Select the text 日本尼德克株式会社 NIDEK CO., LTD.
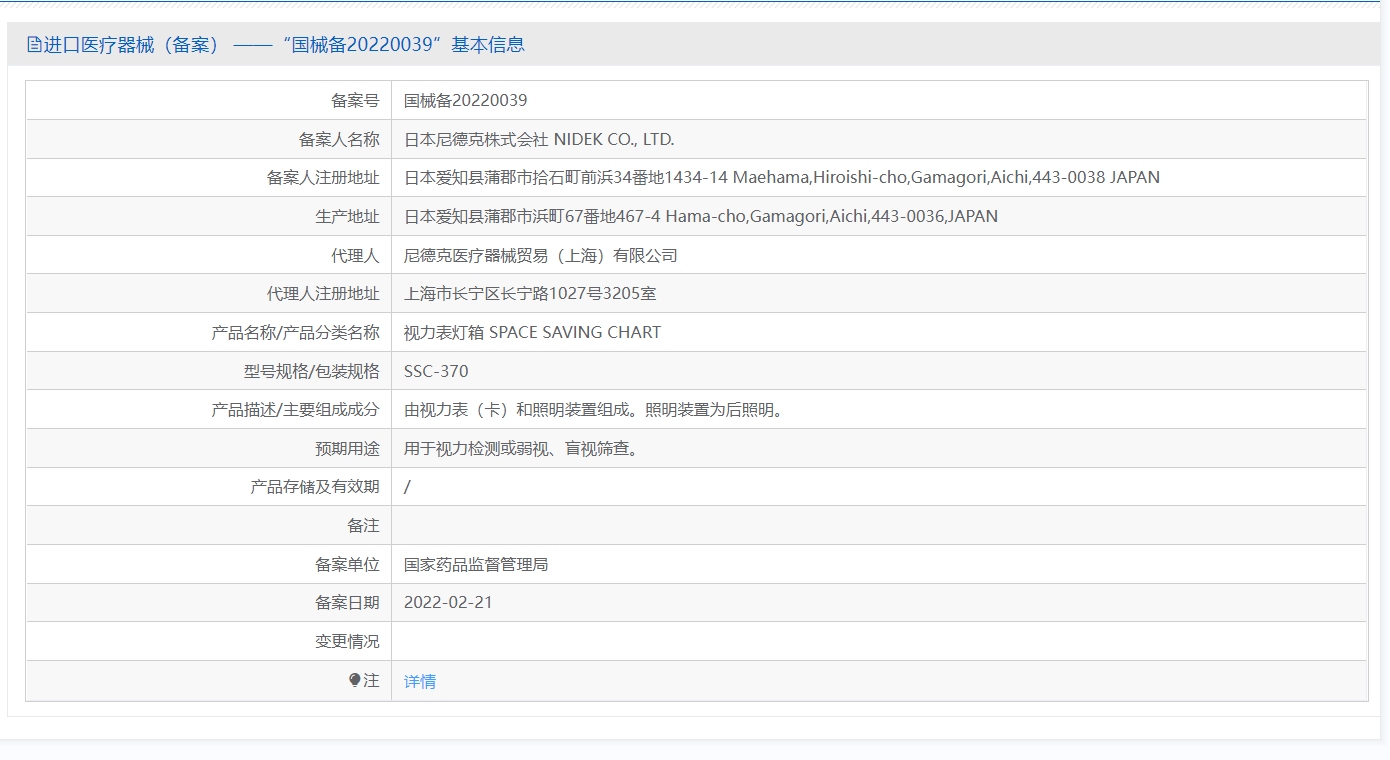This screenshot has height=760, width=1390. pos(539,139)
